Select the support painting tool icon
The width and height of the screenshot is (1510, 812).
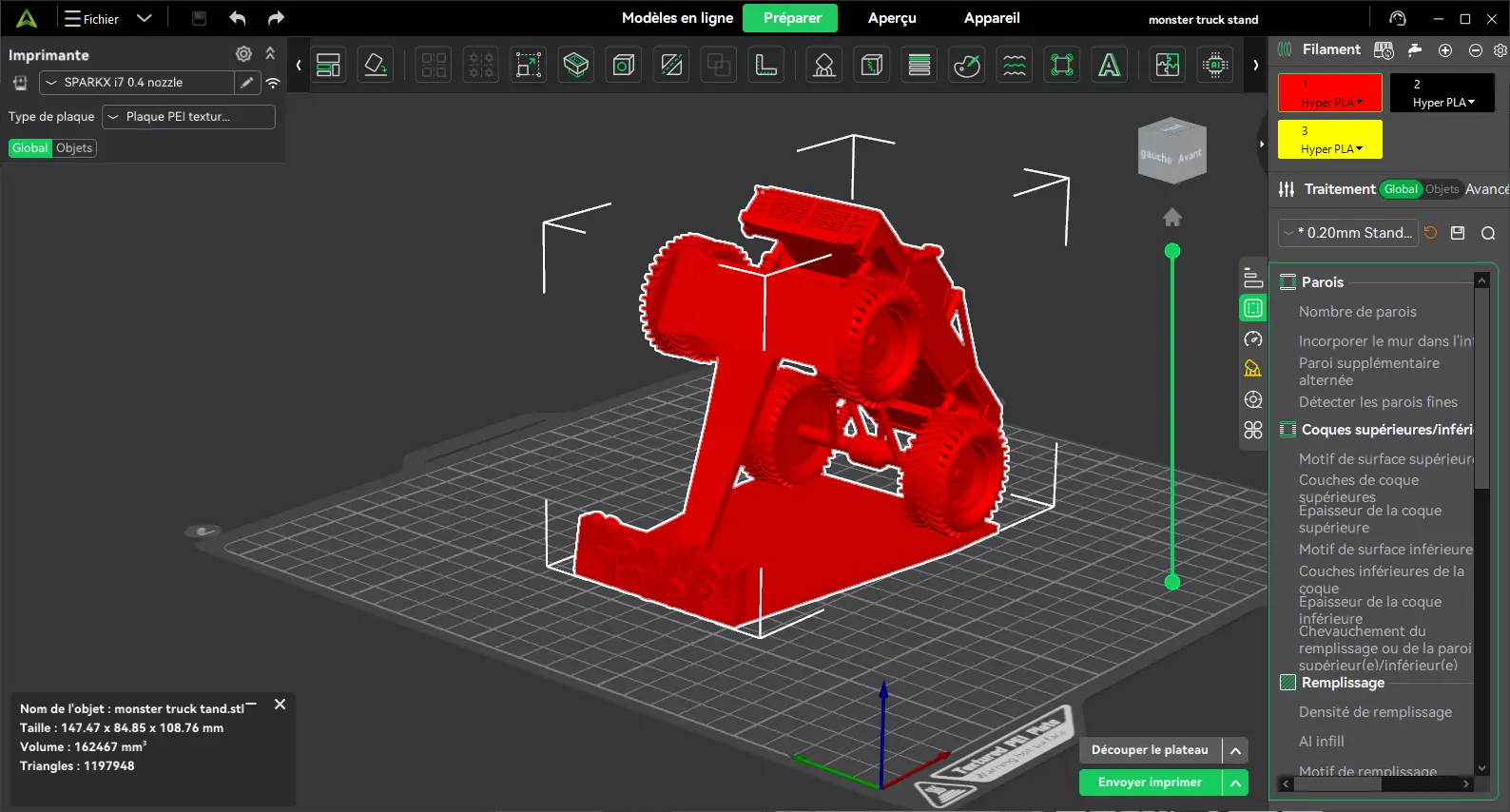click(824, 65)
